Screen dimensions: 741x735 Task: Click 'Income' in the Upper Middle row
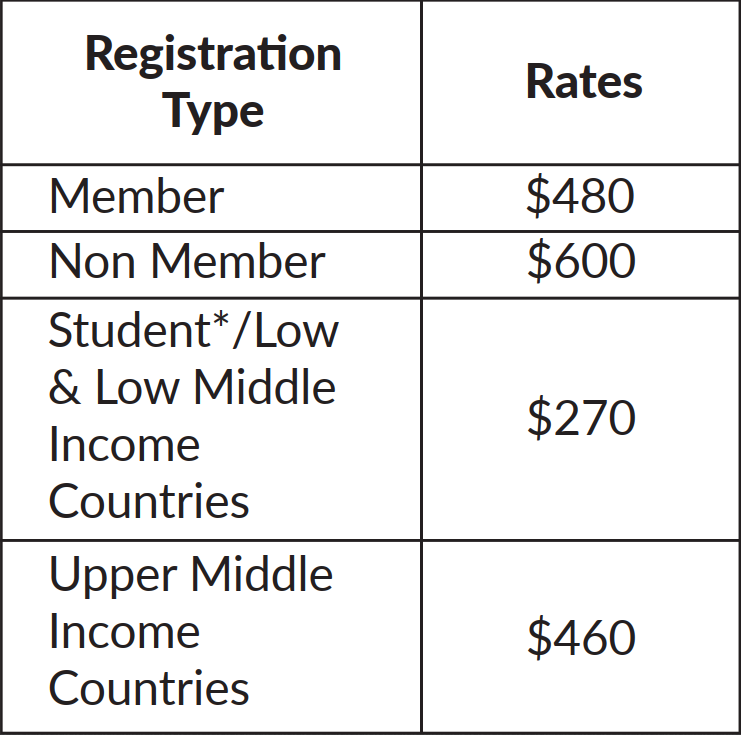click(124, 632)
